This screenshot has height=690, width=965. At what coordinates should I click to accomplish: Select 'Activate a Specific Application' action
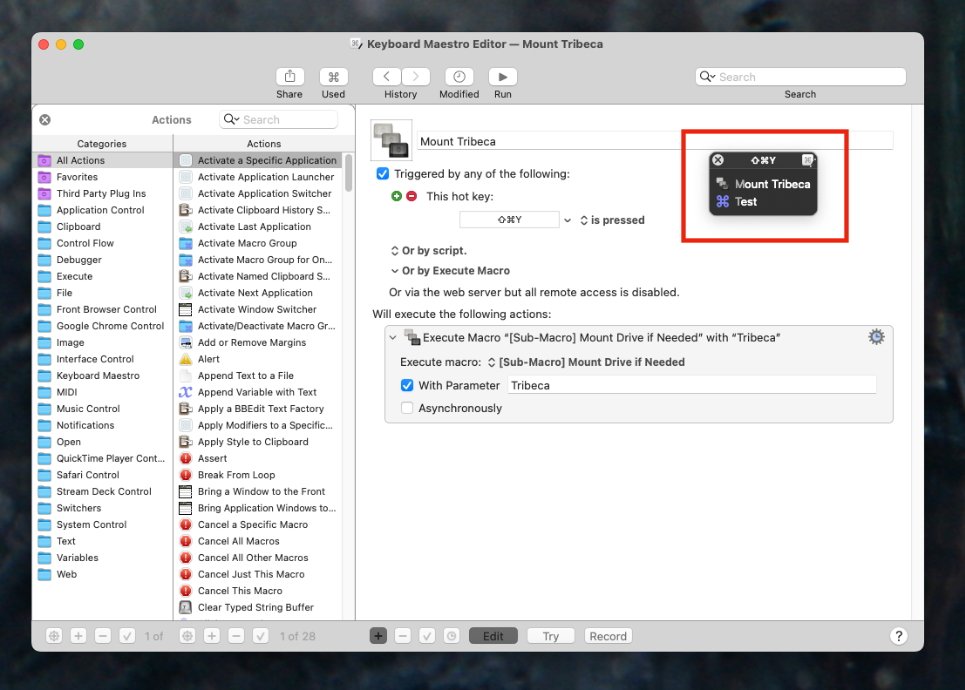coord(258,160)
